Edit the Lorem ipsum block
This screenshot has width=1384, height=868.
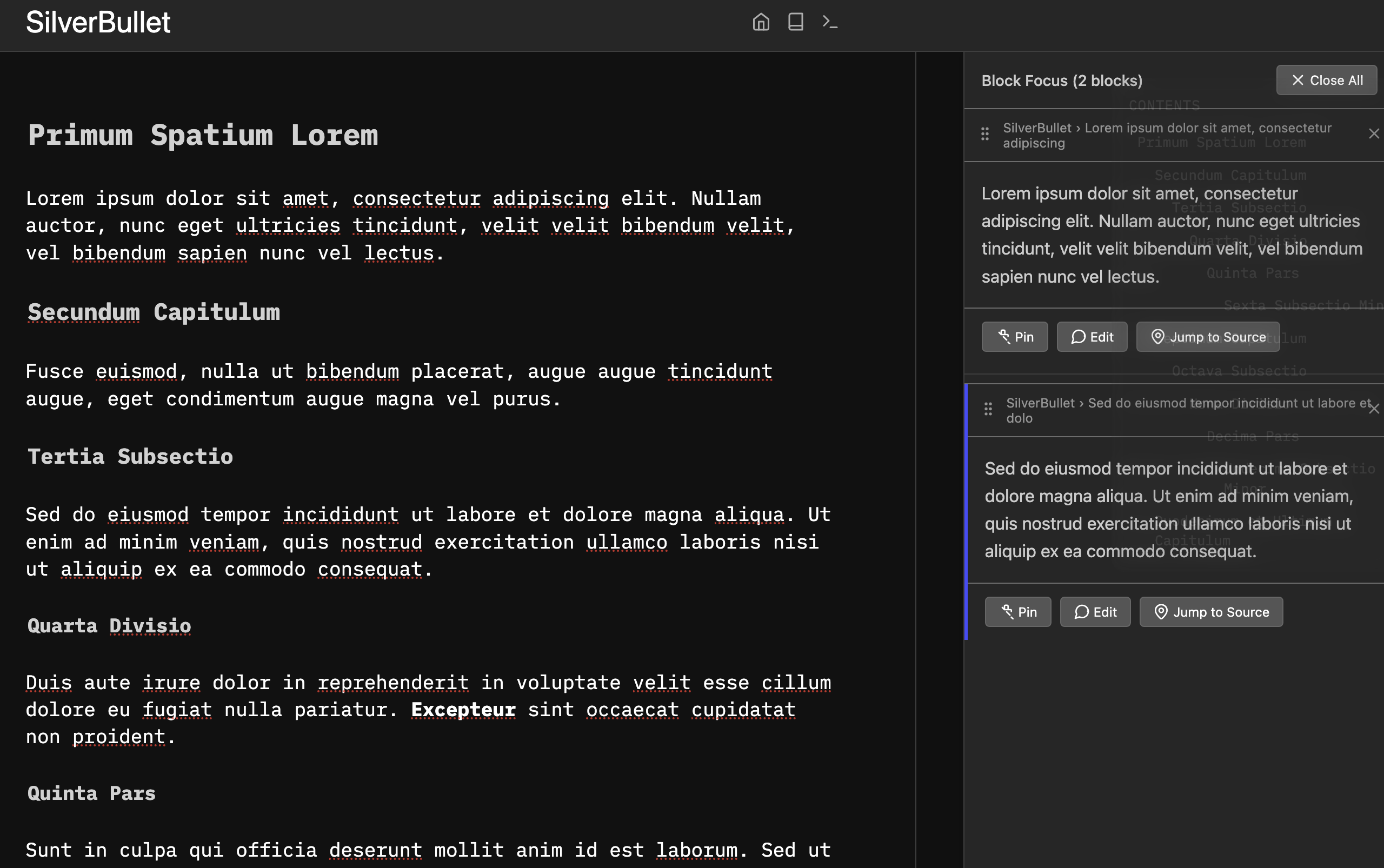[x=1092, y=337]
